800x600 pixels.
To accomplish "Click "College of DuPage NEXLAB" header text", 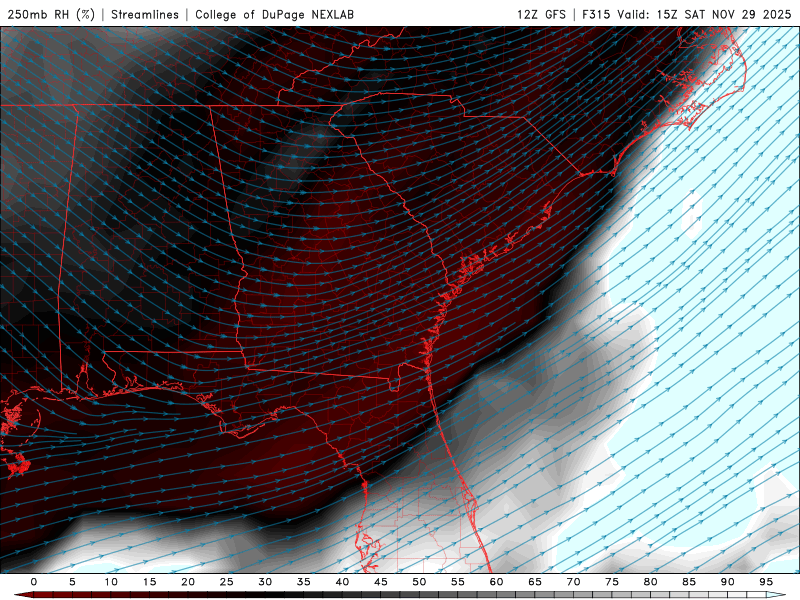I will tap(274, 14).
